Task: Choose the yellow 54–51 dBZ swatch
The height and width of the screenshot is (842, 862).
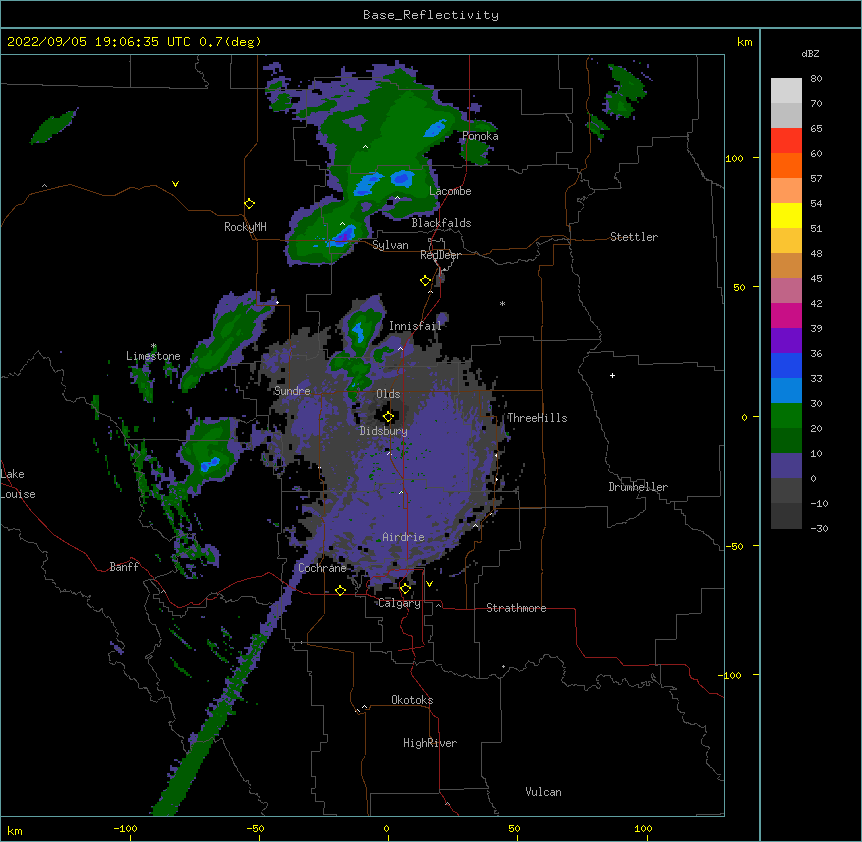Action: point(786,215)
